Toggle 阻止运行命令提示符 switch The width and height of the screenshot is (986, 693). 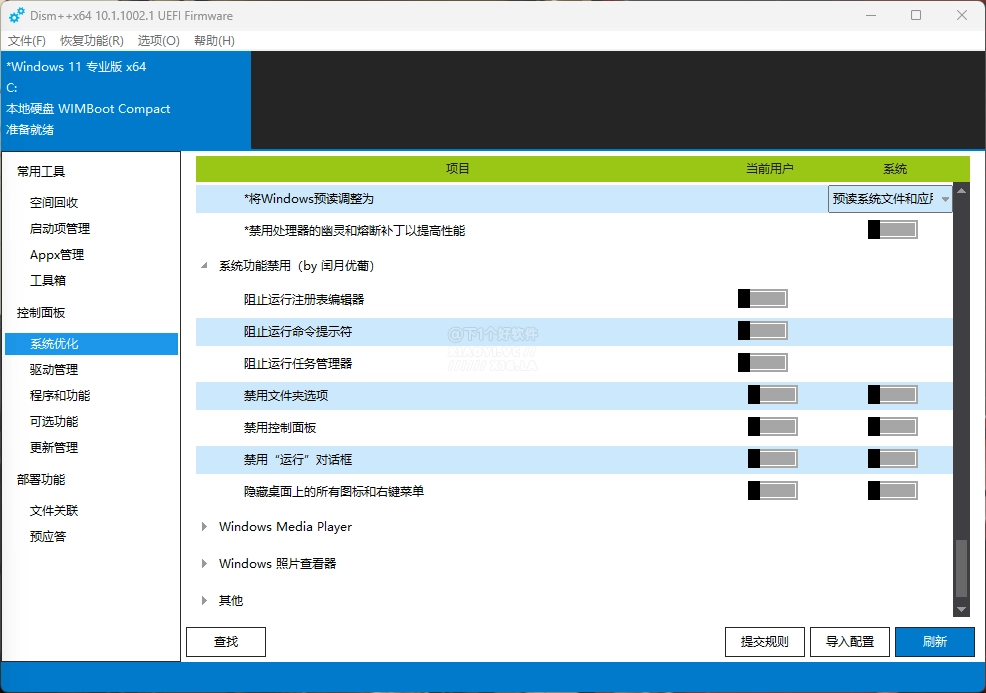762,331
